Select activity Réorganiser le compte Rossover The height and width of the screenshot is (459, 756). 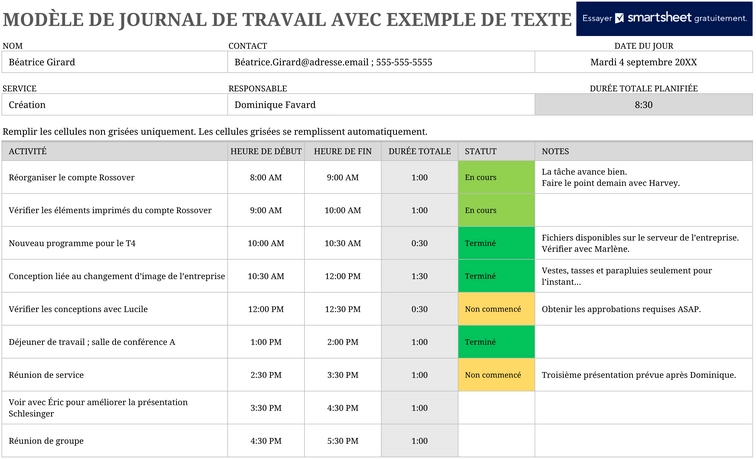(114, 177)
